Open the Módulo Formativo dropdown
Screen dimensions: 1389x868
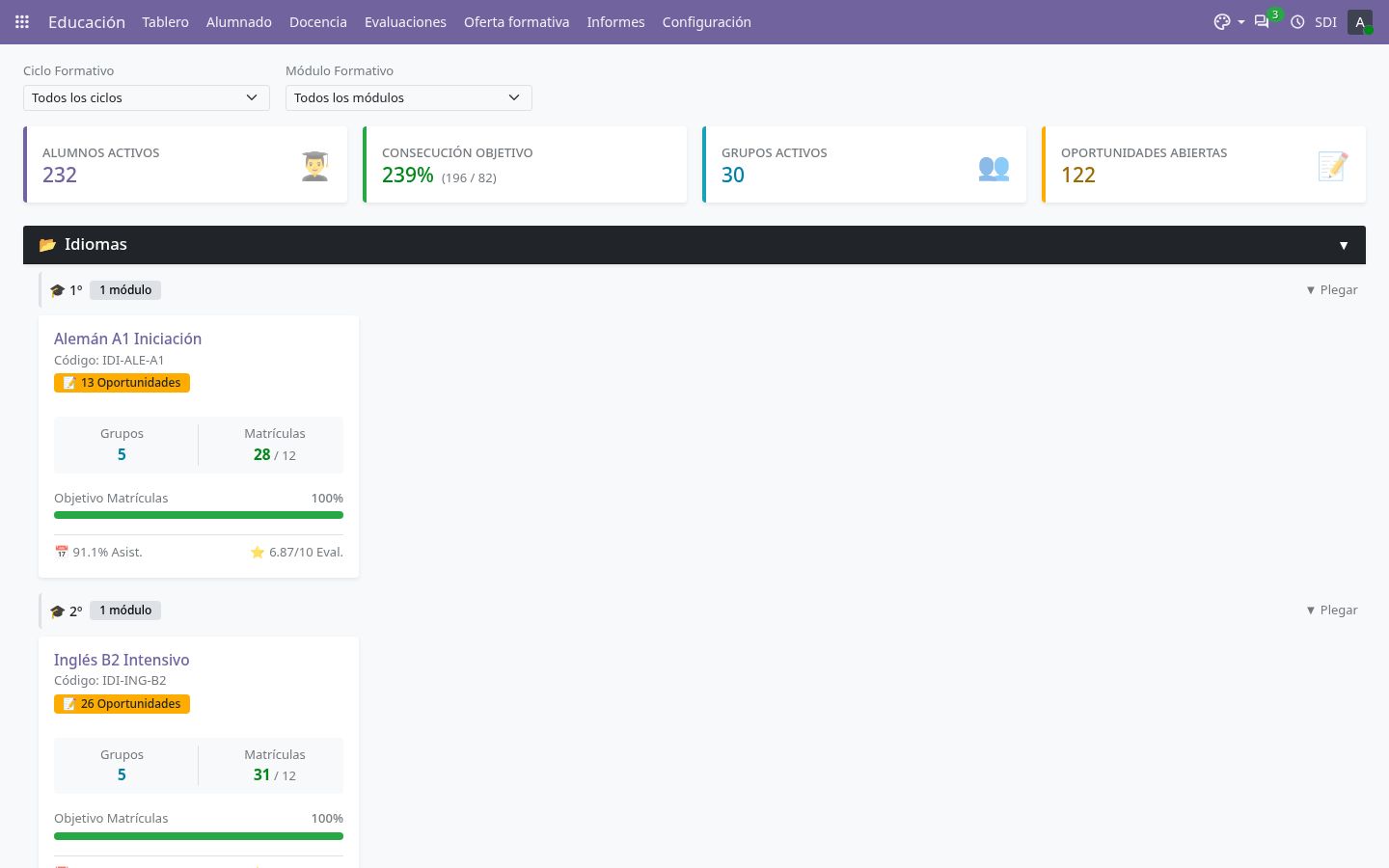pos(409,97)
